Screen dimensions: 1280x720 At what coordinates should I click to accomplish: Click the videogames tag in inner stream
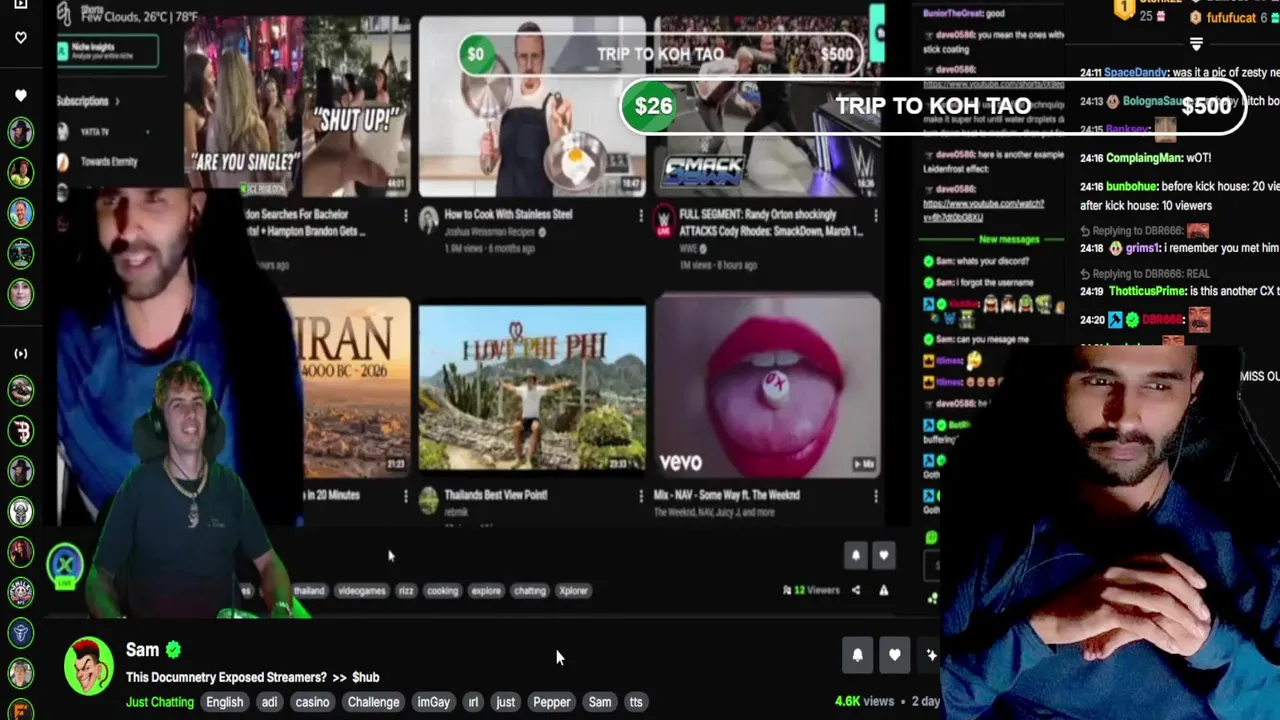click(x=361, y=591)
